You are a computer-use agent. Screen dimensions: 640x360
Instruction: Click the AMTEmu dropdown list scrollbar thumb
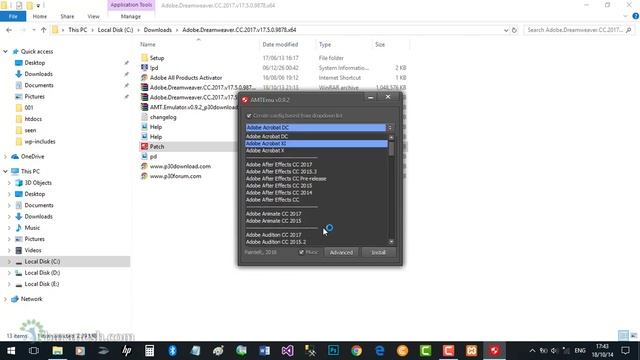click(x=391, y=149)
